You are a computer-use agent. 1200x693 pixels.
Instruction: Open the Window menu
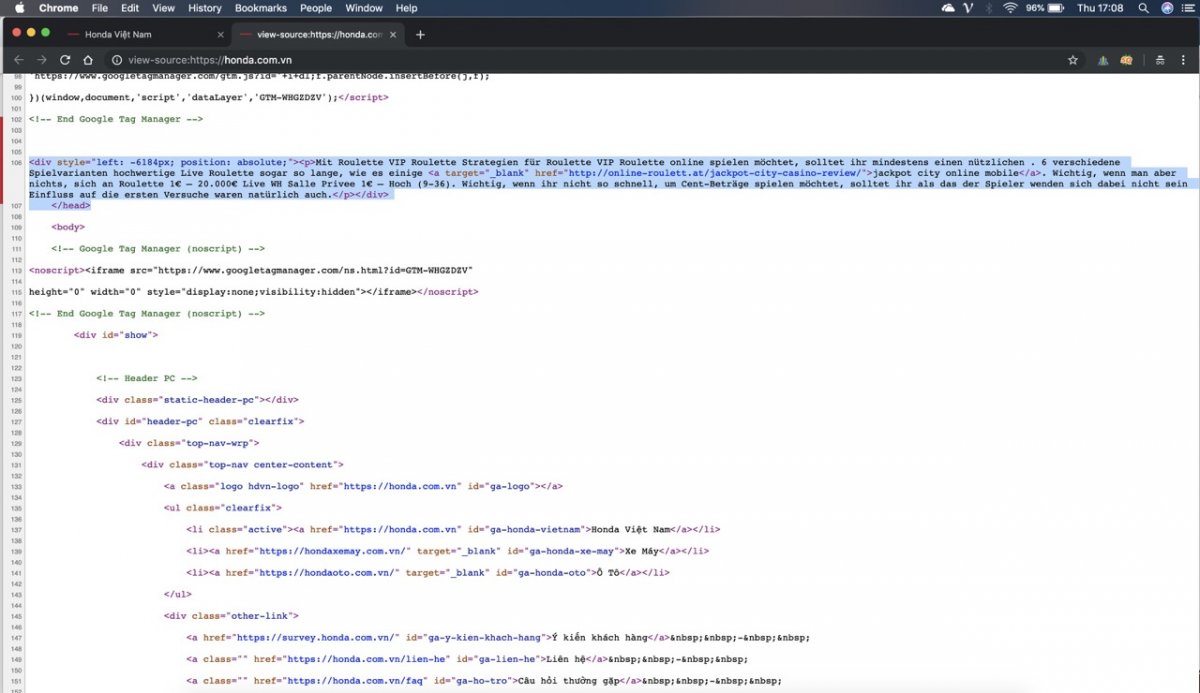coord(364,8)
